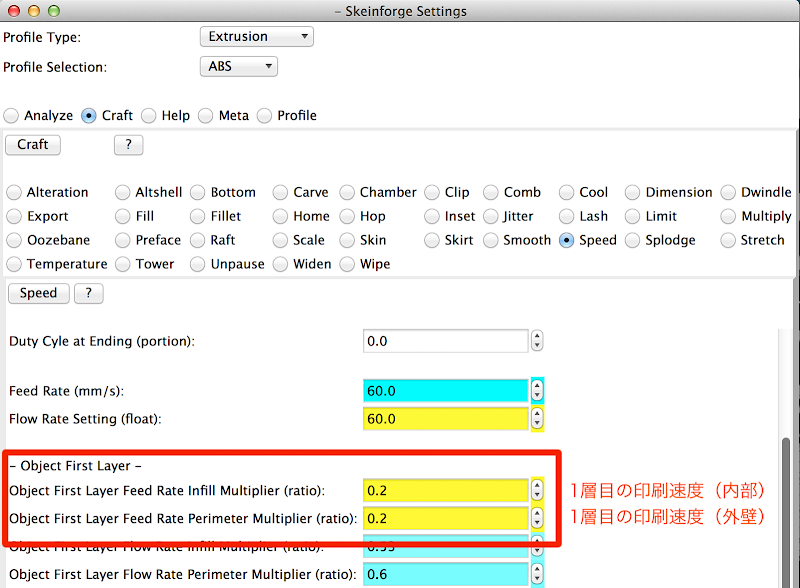Click the Flow Rate Setting stepper arrows
The height and width of the screenshot is (588, 800).
tap(537, 419)
